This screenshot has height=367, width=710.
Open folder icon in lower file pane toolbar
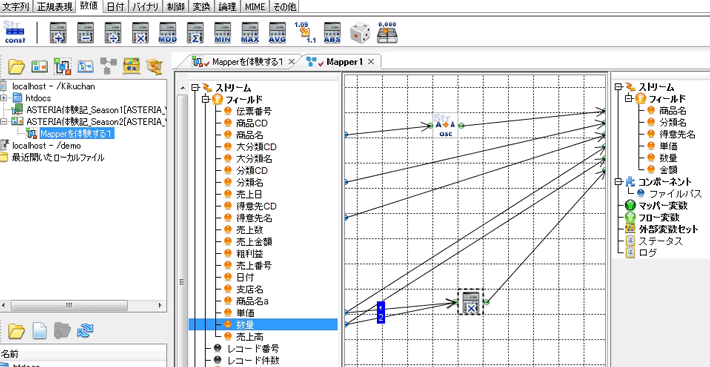tap(16, 331)
